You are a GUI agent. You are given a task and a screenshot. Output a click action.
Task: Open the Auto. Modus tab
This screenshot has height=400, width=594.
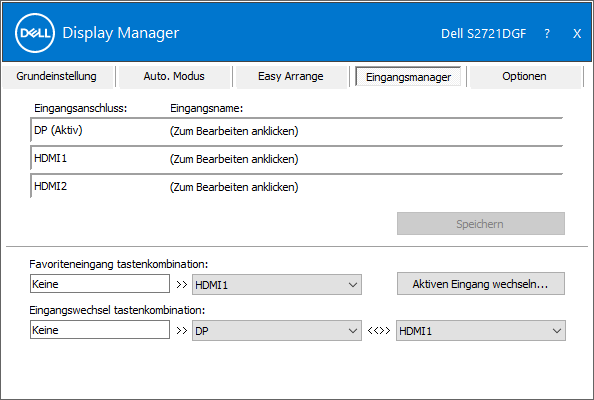point(175,77)
